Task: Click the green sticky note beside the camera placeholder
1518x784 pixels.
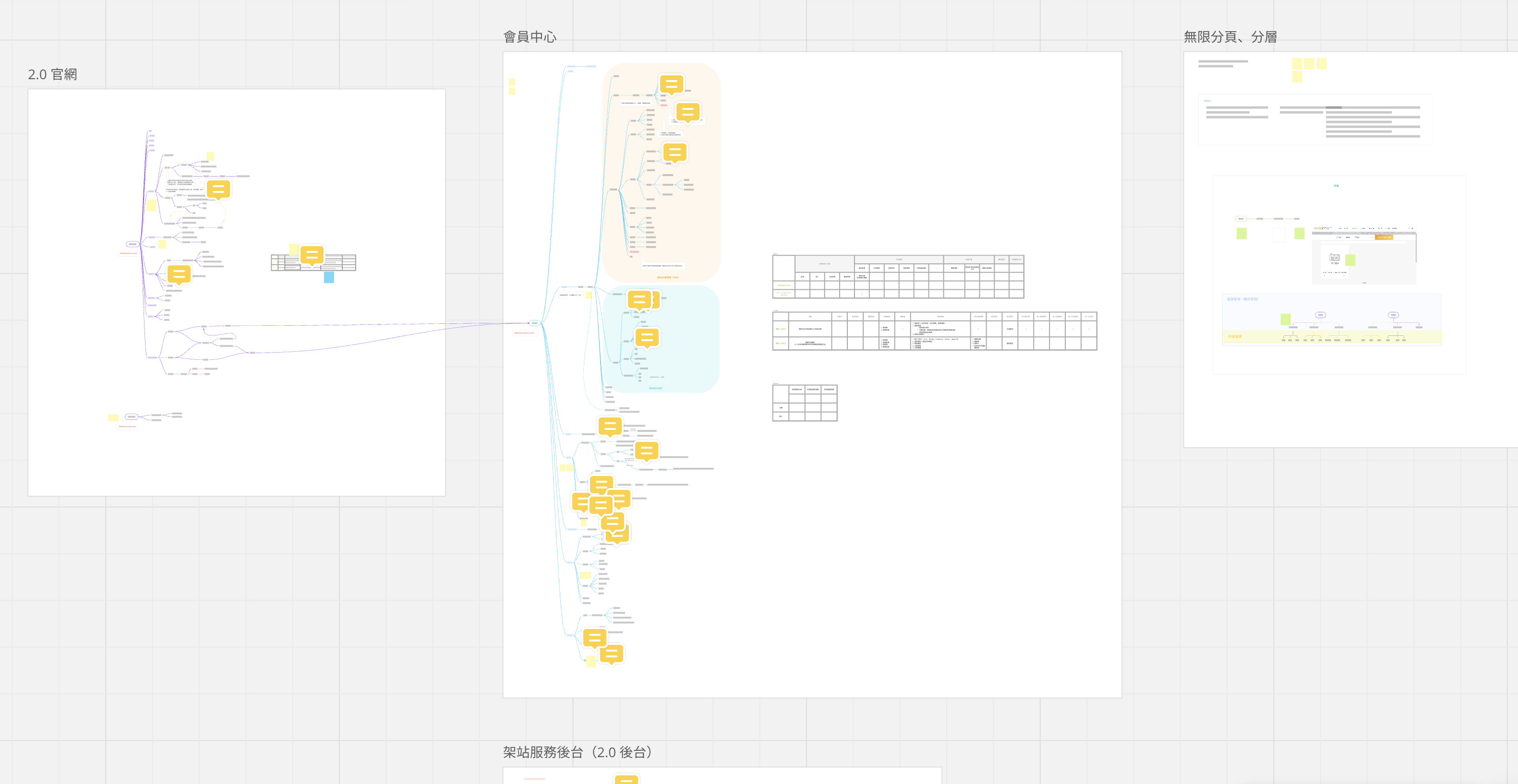Action: [1350, 260]
